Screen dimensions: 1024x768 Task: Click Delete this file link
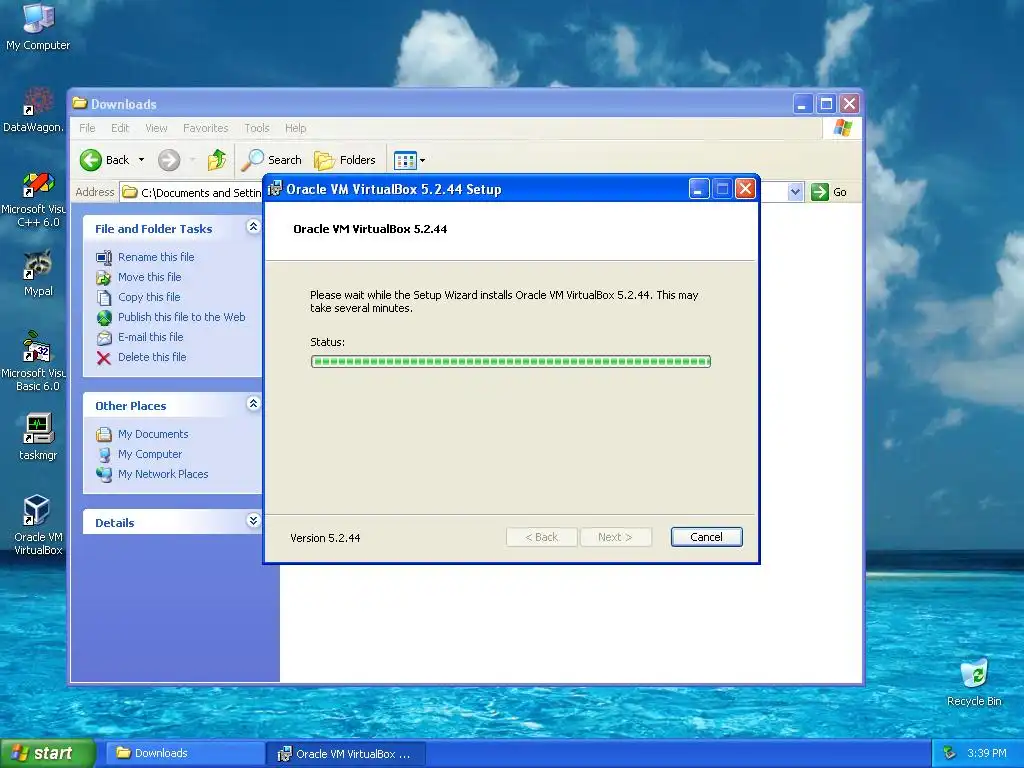pyautogui.click(x=152, y=357)
